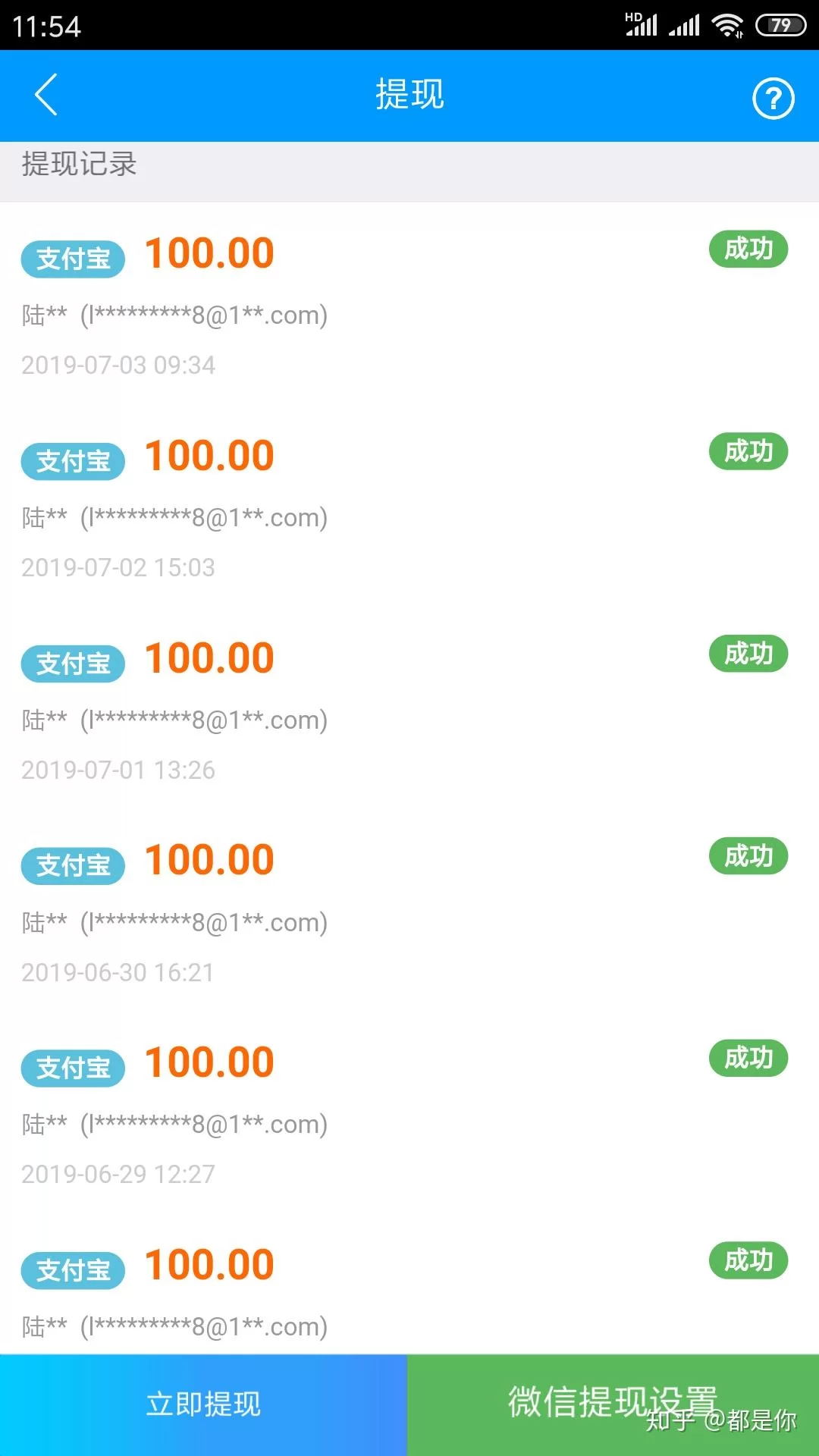Tap the Wi-Fi status bar icon
The height and width of the screenshot is (1456, 819).
pos(727,26)
